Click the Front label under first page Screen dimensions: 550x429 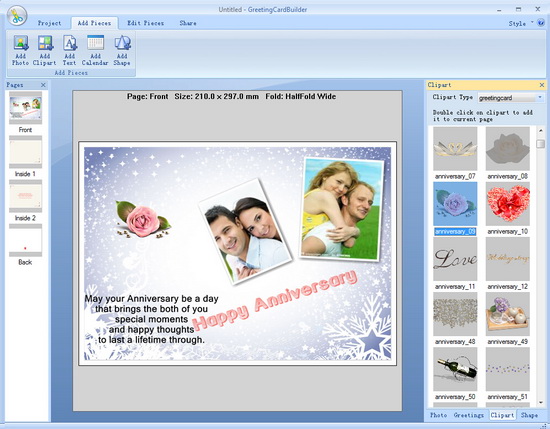click(x=25, y=130)
